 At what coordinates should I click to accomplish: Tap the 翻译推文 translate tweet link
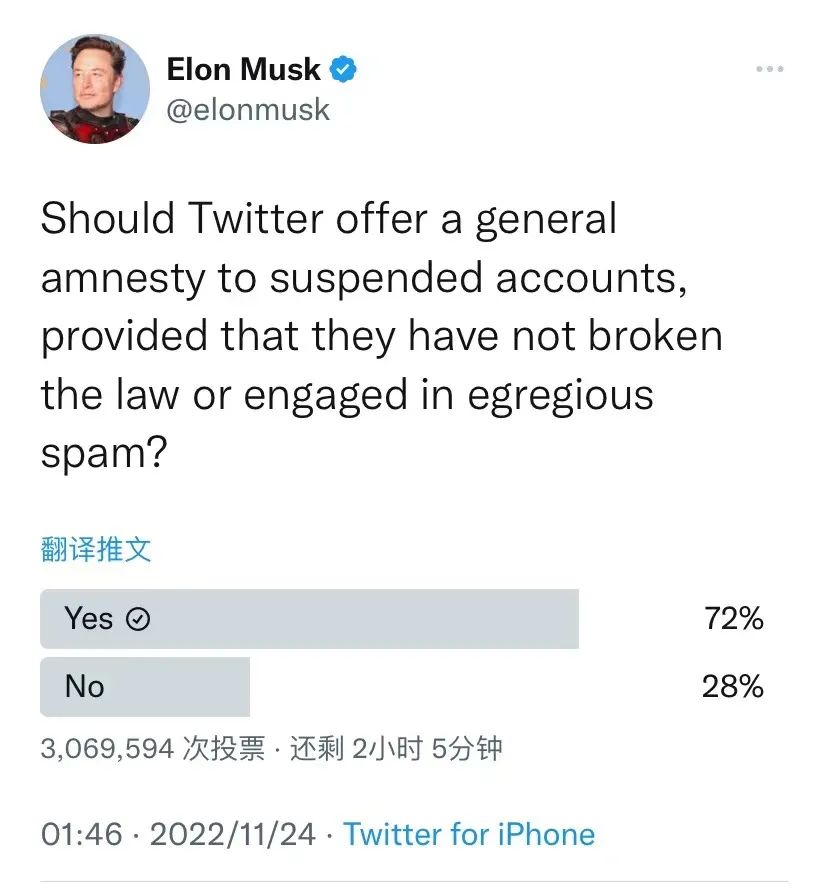tap(96, 548)
